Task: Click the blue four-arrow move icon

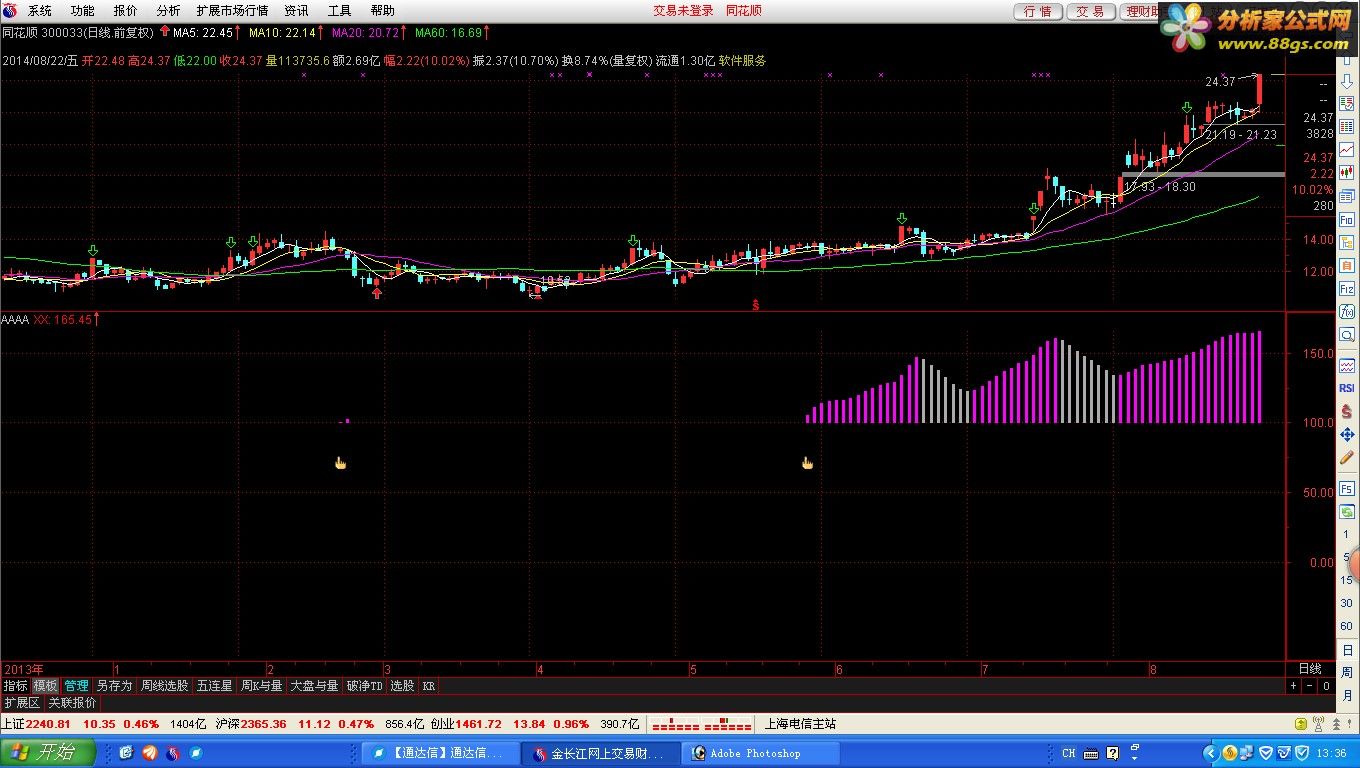Action: [1347, 434]
